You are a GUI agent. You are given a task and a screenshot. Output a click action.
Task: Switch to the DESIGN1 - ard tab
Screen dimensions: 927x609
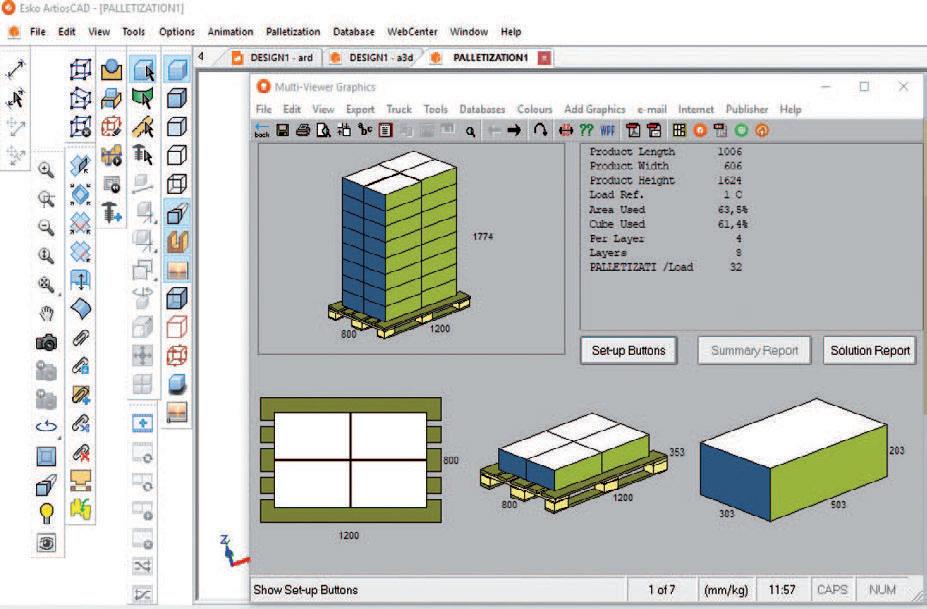coord(273,57)
